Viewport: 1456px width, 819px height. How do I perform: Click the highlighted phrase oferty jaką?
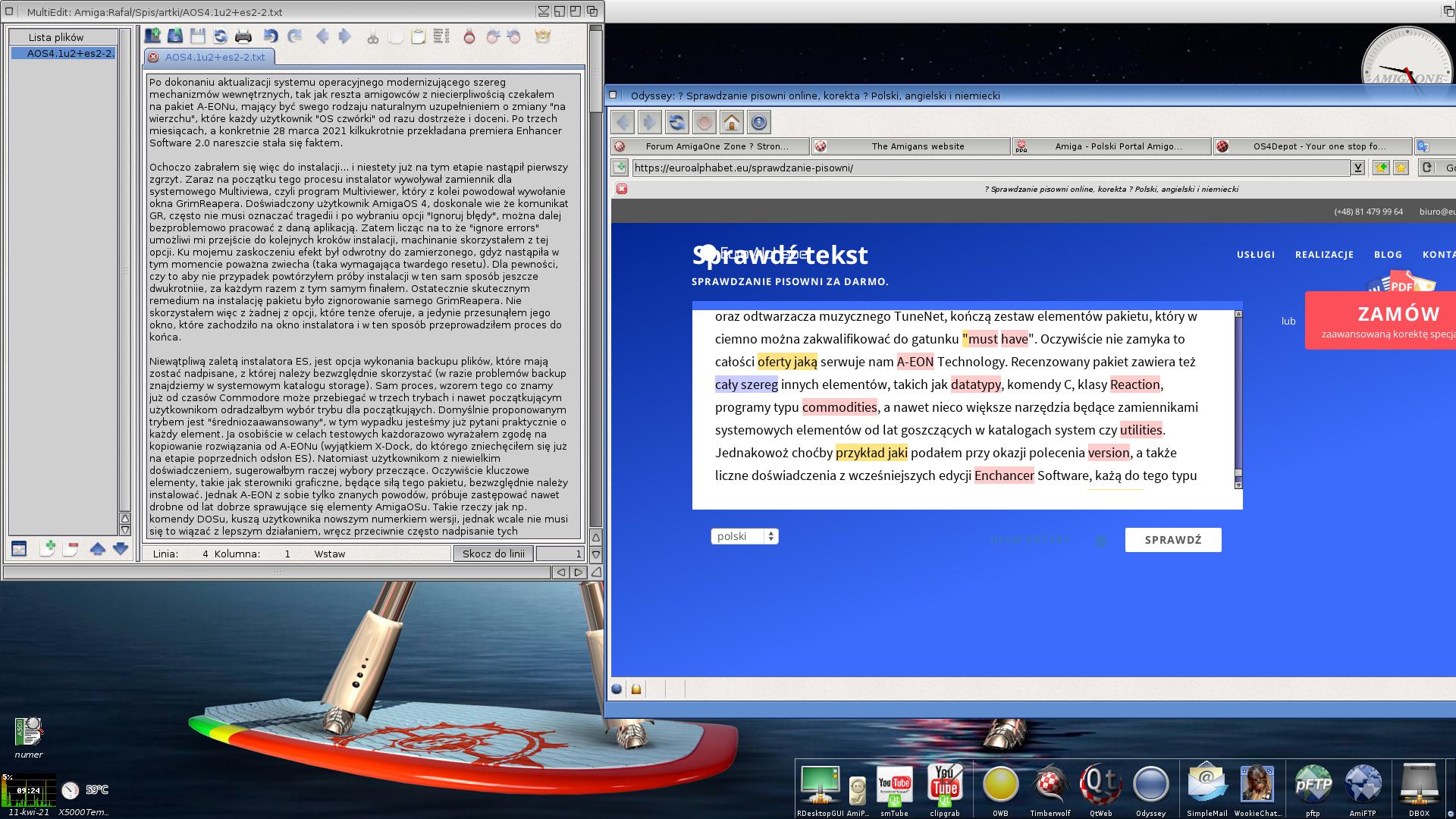pyautogui.click(x=787, y=362)
